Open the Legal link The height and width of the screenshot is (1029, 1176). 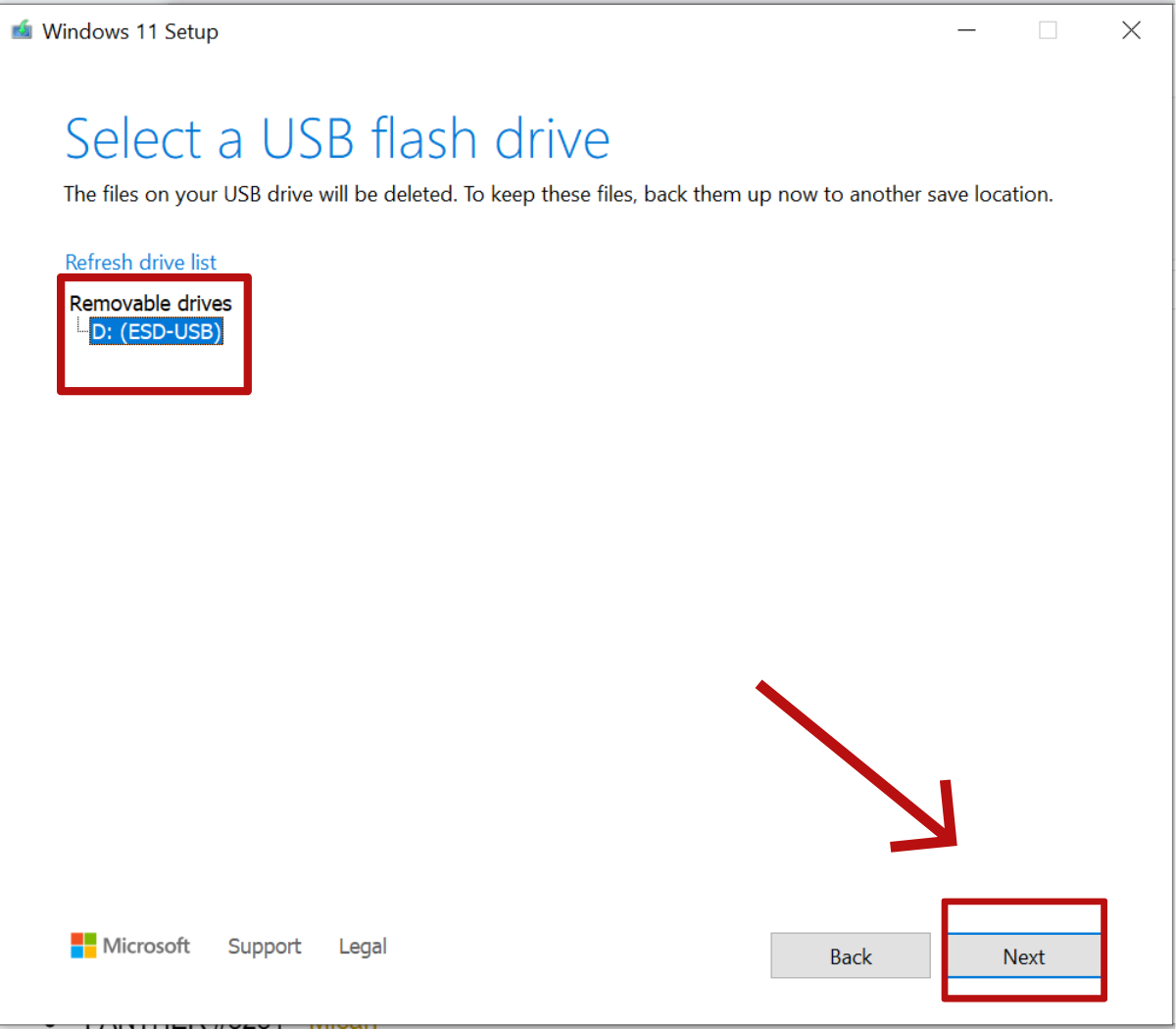click(x=363, y=947)
